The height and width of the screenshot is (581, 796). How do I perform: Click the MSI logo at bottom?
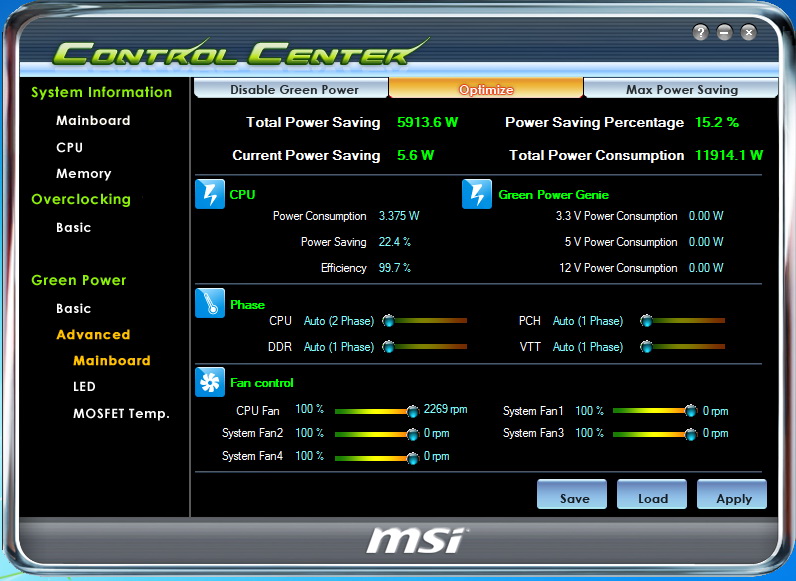(x=415, y=540)
